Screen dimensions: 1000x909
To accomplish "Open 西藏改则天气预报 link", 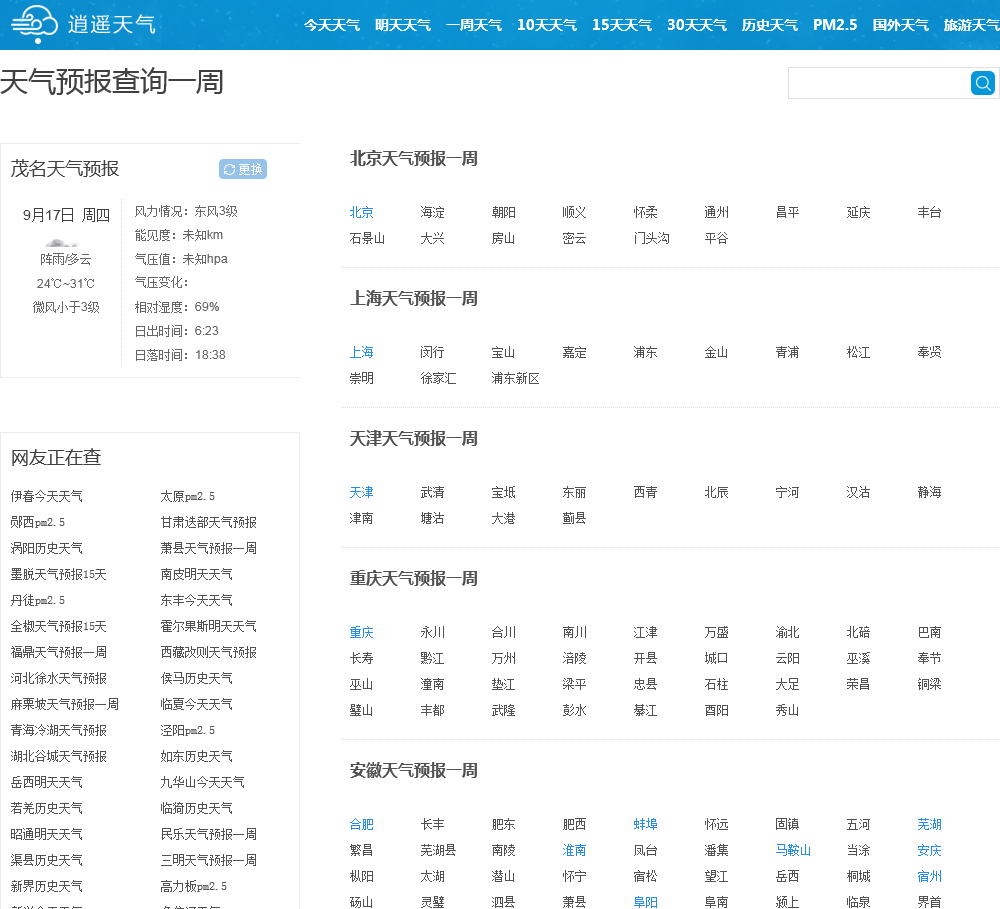I will pos(209,653).
